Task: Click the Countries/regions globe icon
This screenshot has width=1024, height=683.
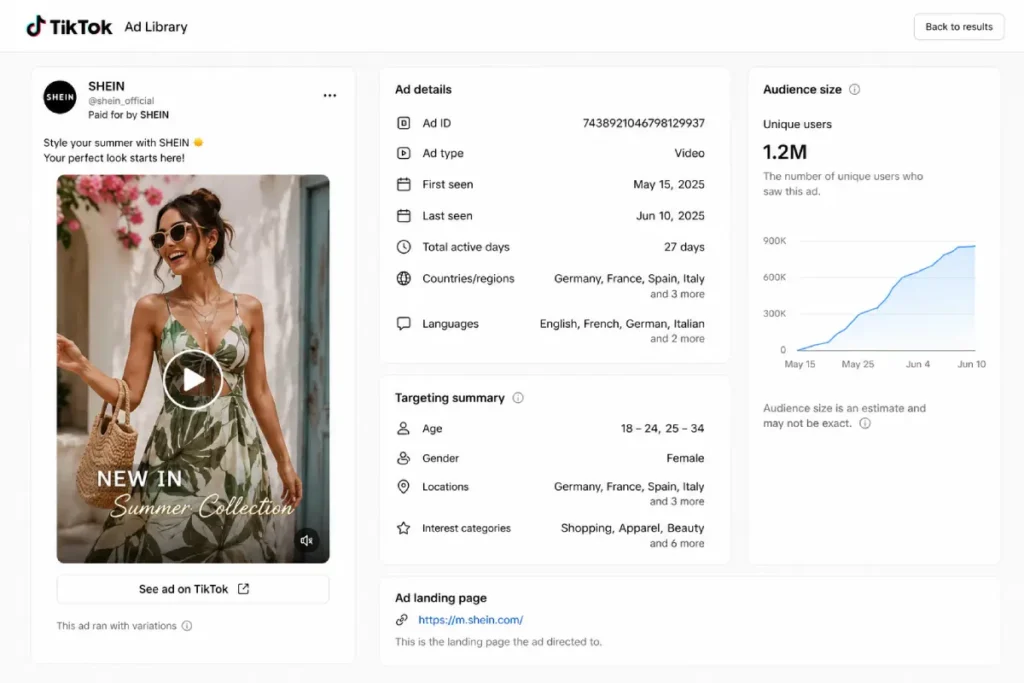Action: tap(404, 278)
